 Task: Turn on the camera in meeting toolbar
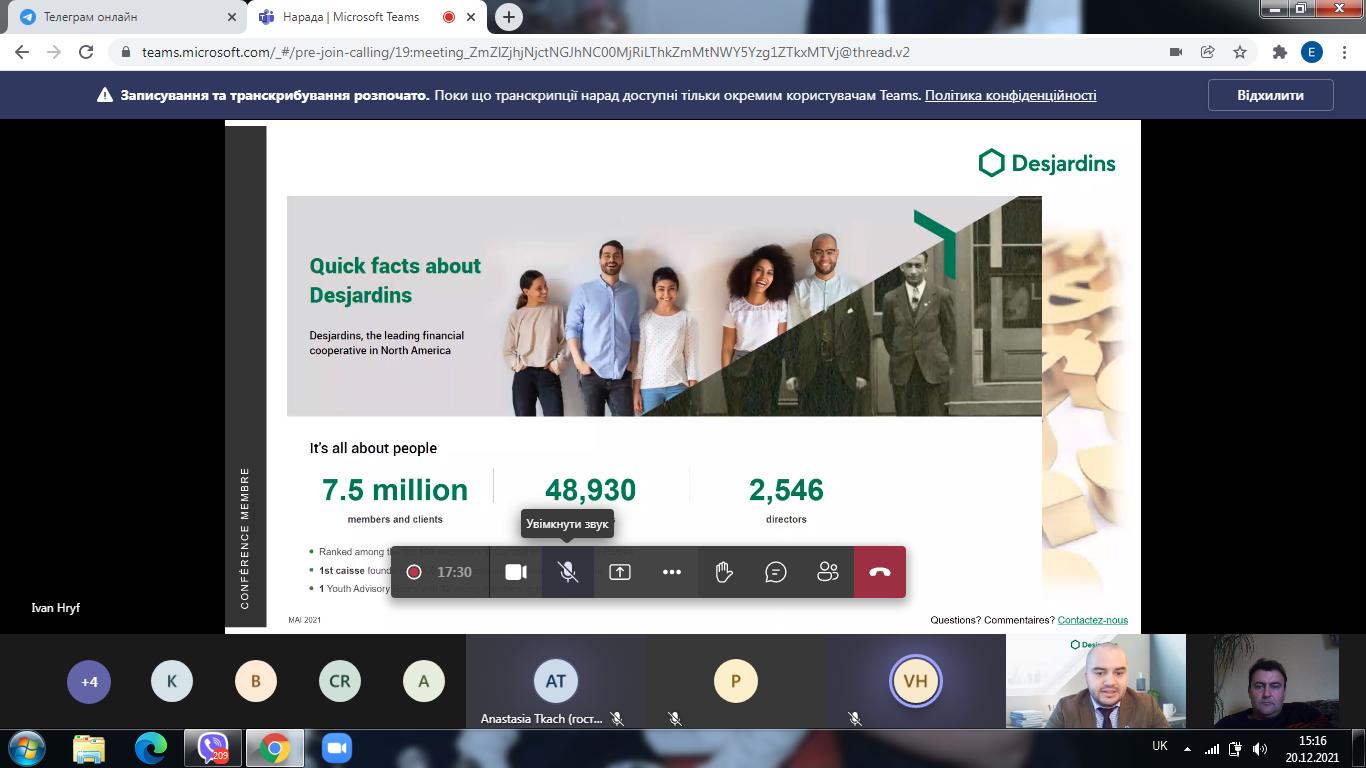click(516, 572)
